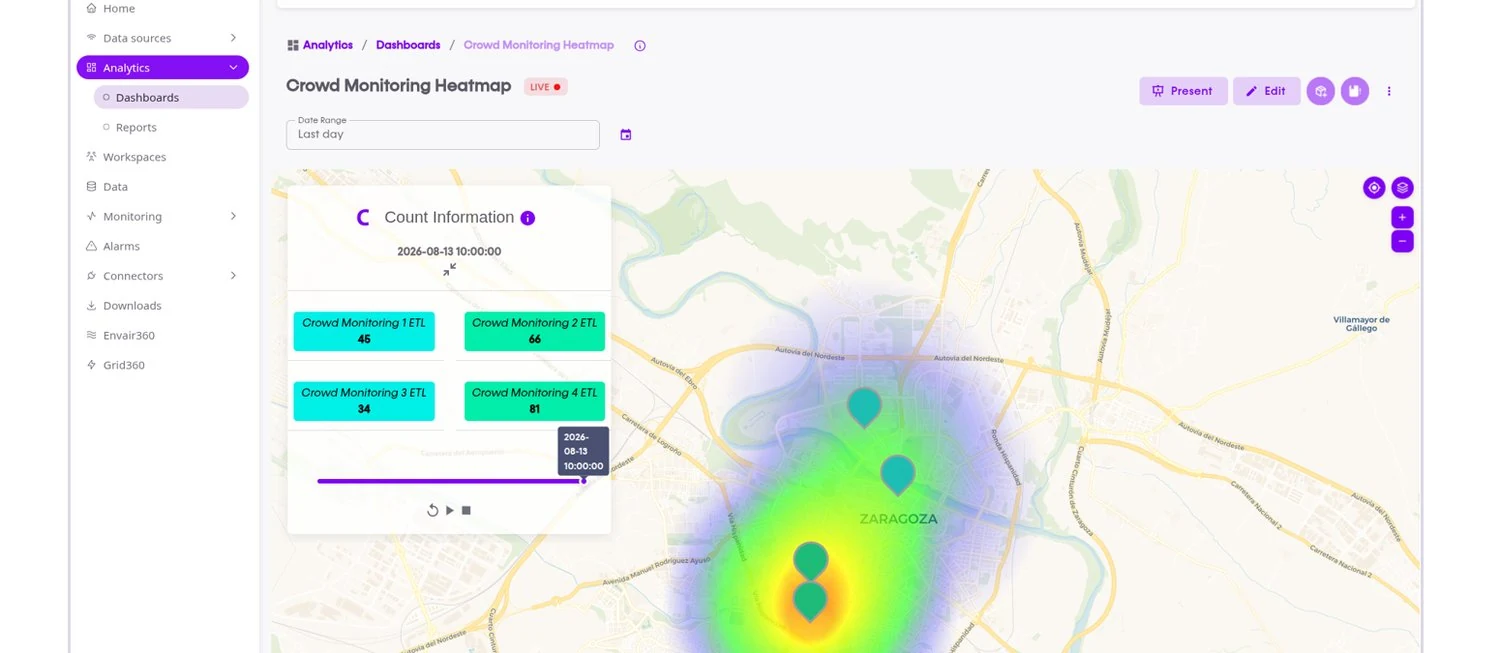Select the Analytics grid icon in sidebar
Image resolution: width=1500 pixels, height=653 pixels.
click(x=92, y=68)
